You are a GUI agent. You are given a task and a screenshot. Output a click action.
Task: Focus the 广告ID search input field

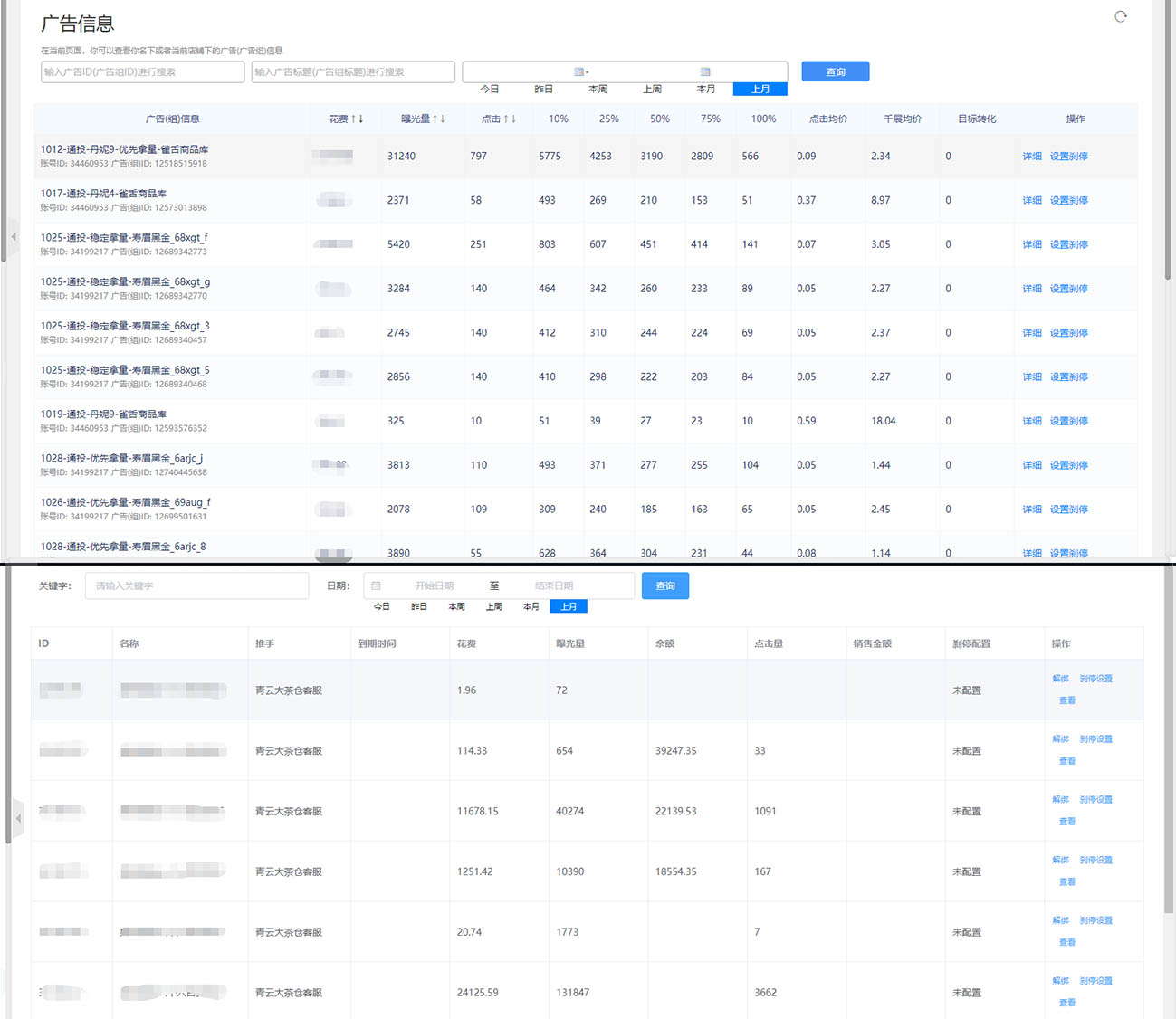142,72
